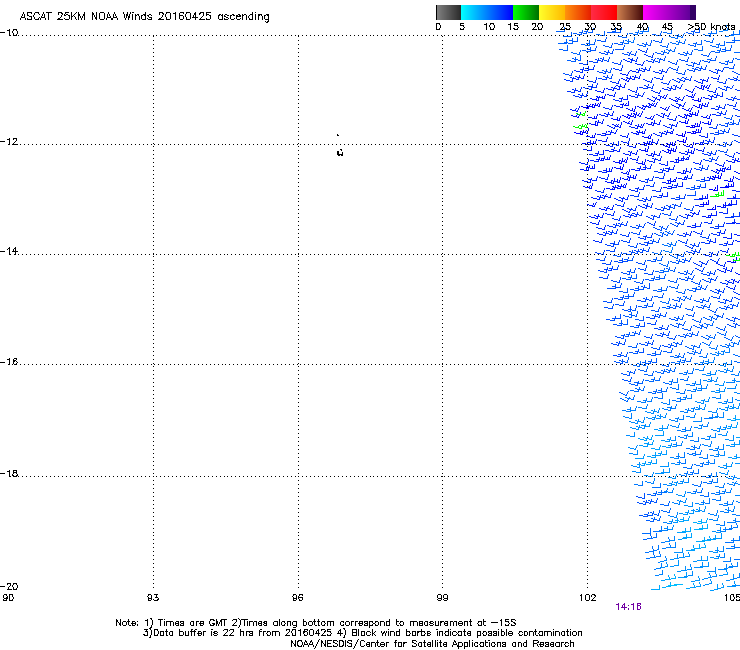
Task: Click the brown 35-40 knots color segment
Action: 630,12
